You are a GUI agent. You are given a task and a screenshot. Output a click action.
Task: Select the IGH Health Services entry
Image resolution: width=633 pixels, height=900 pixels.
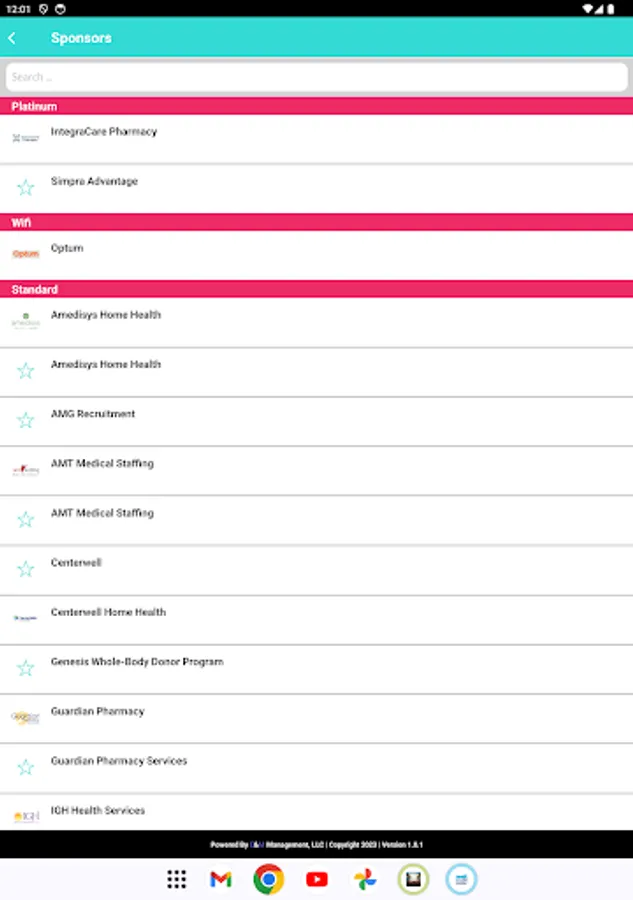[x=98, y=811]
